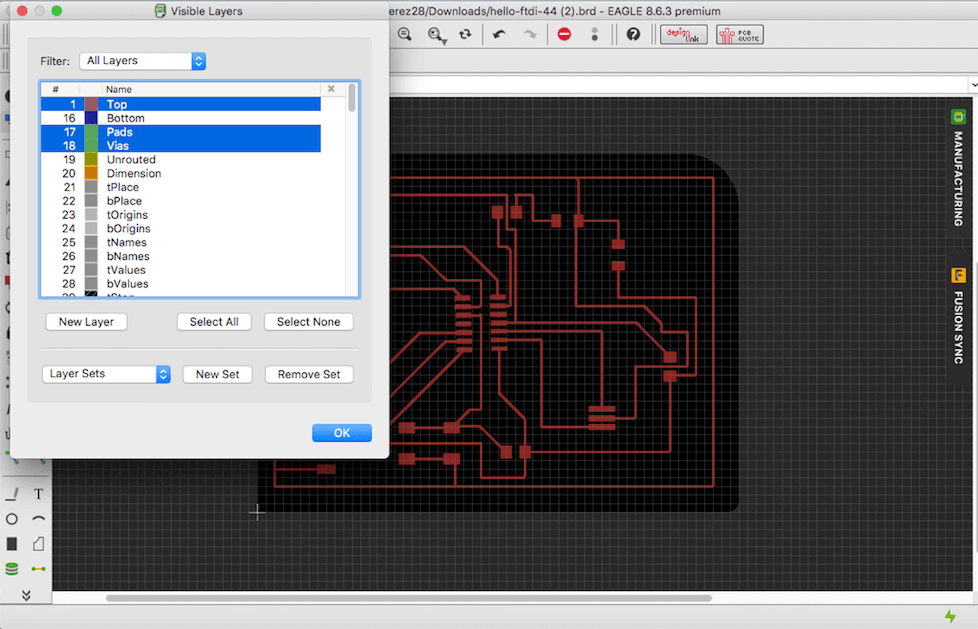Viewport: 978px width, 629px height.
Task: Open the Layer Sets dropdown
Action: pyautogui.click(x=107, y=374)
